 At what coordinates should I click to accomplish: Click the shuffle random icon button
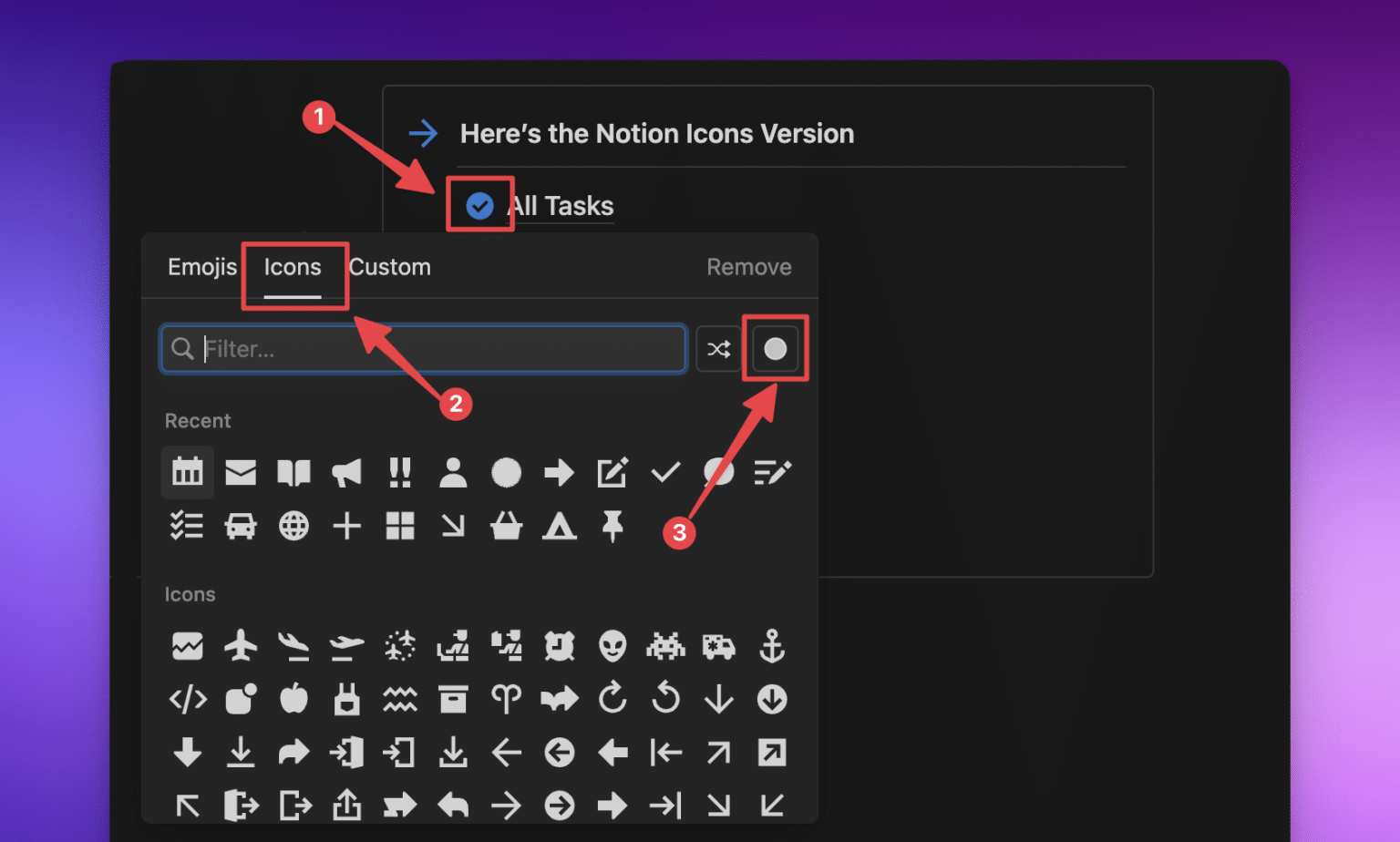(x=719, y=349)
